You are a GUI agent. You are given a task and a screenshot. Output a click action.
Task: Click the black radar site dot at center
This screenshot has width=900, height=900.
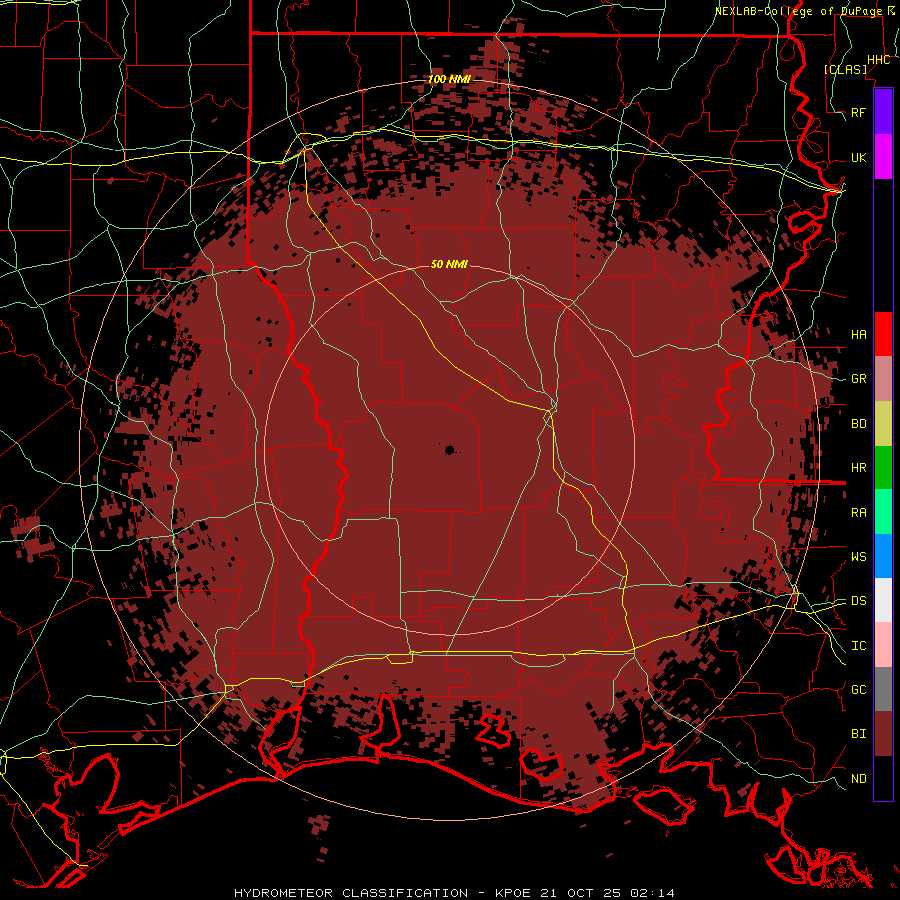[x=449, y=450]
